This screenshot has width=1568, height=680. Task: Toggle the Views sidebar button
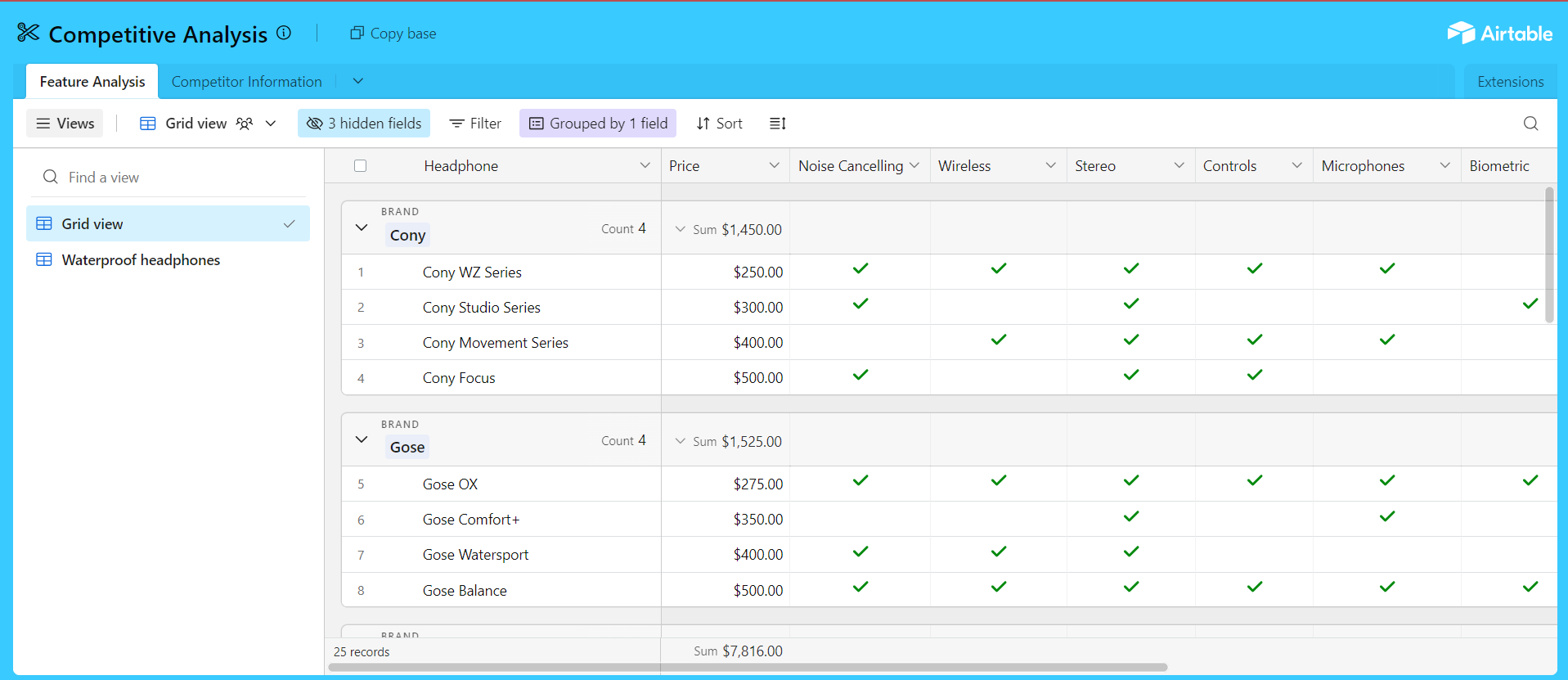point(65,124)
